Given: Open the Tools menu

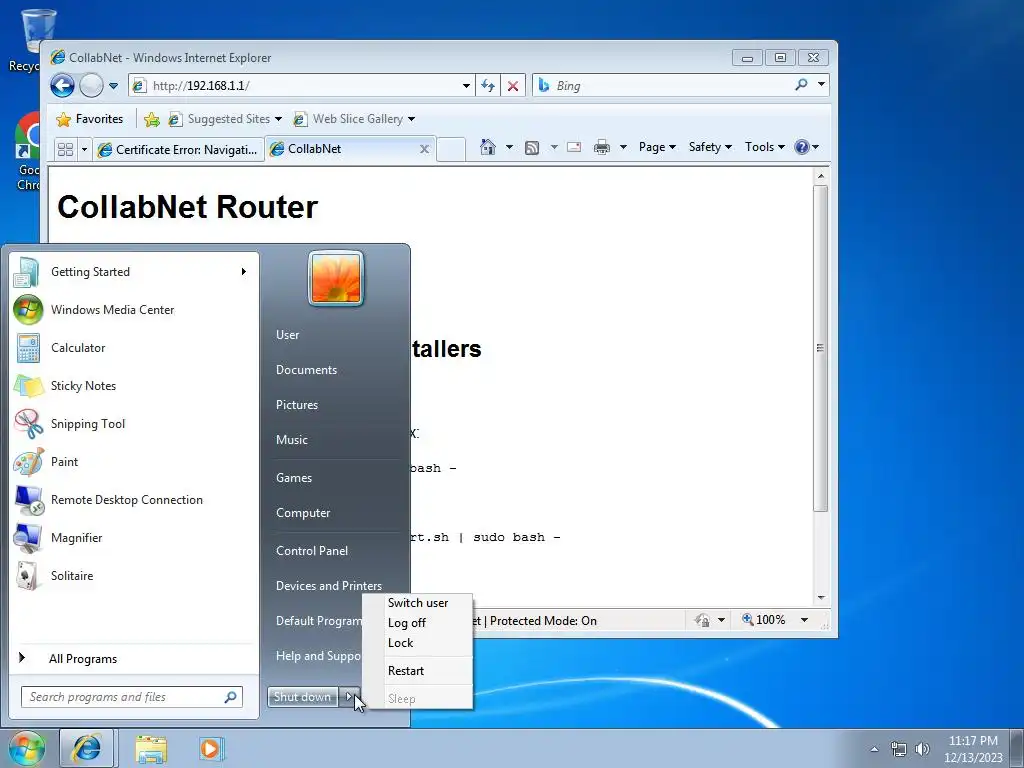Looking at the screenshot, I should click(x=764, y=147).
